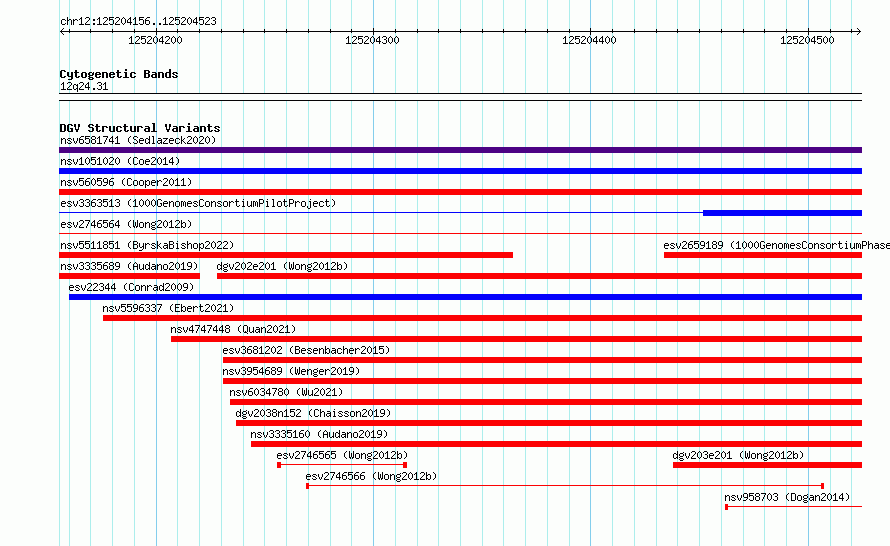Click red bar of esv3681202 variant
The image size is (890, 546).
(543, 360)
